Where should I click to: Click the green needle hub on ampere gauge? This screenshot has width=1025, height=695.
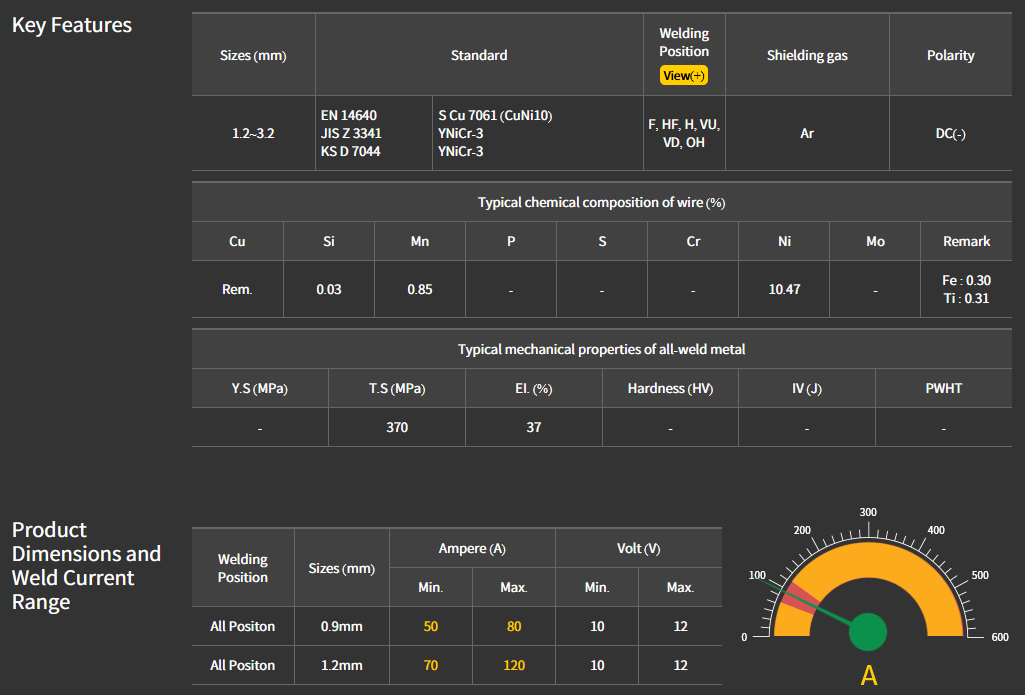(x=868, y=631)
